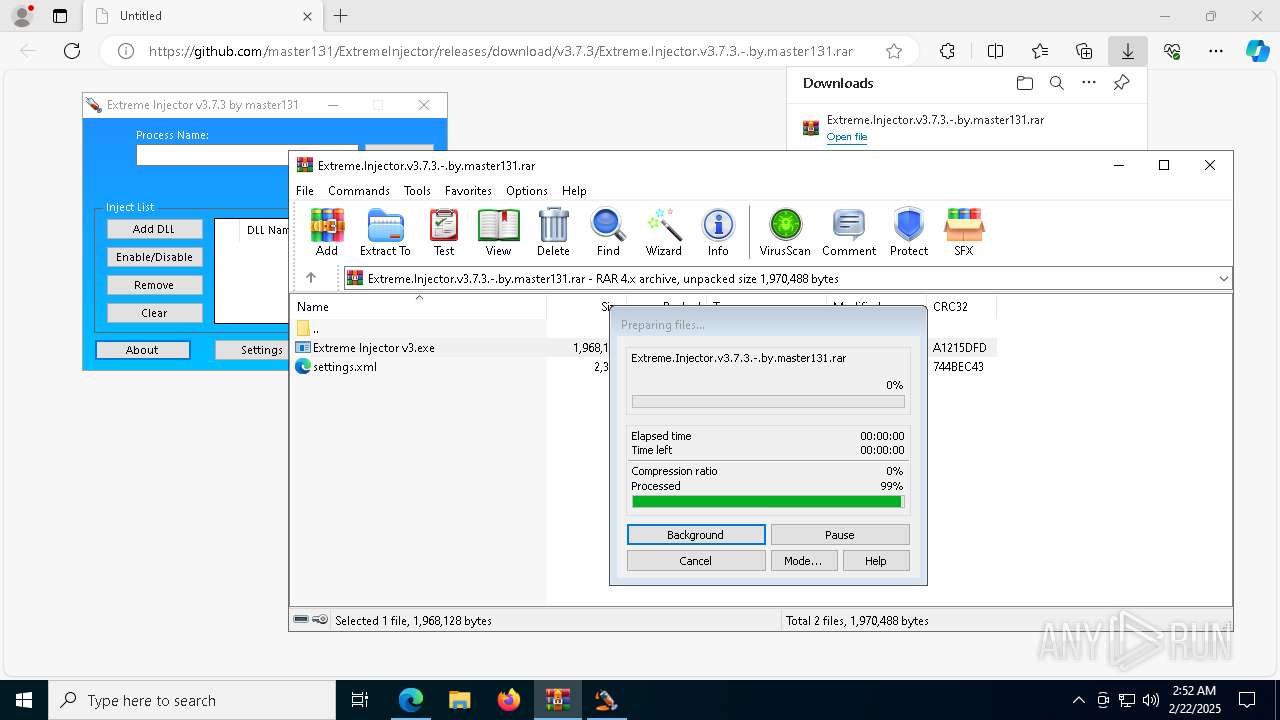This screenshot has height=720, width=1280.
Task: Click the Edge Downloads toolbar button
Action: [x=1128, y=51]
